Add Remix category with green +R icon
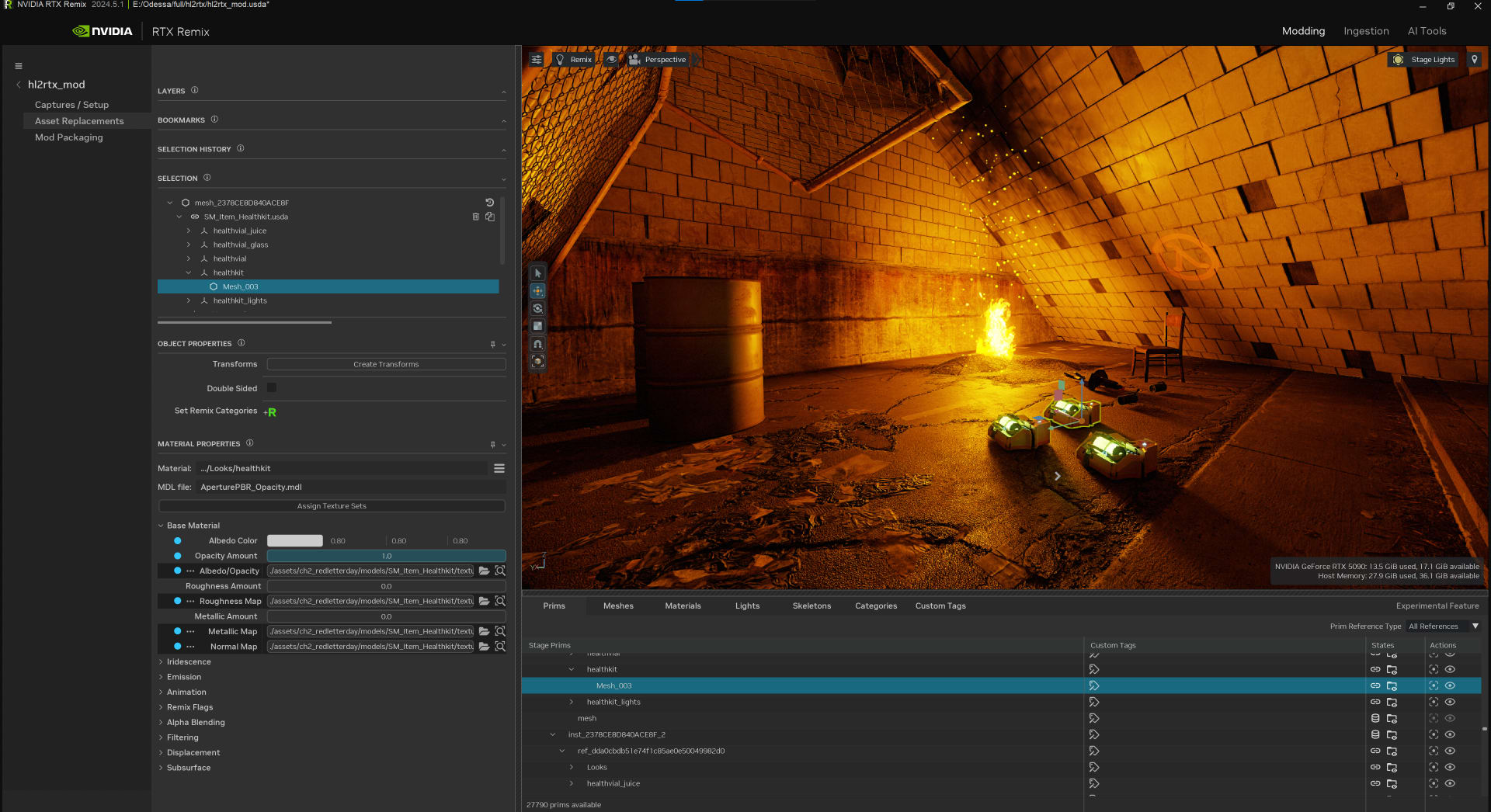The height and width of the screenshot is (812, 1491). pyautogui.click(x=270, y=412)
